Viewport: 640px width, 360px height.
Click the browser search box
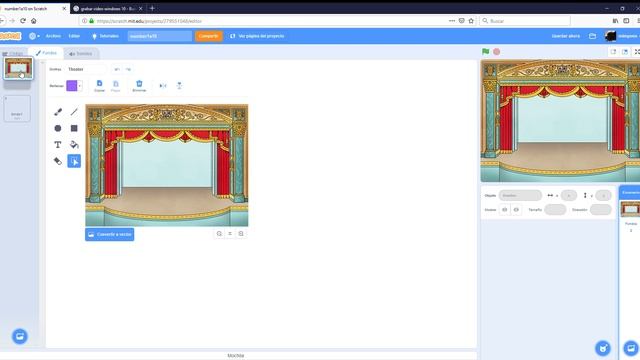click(x=525, y=21)
